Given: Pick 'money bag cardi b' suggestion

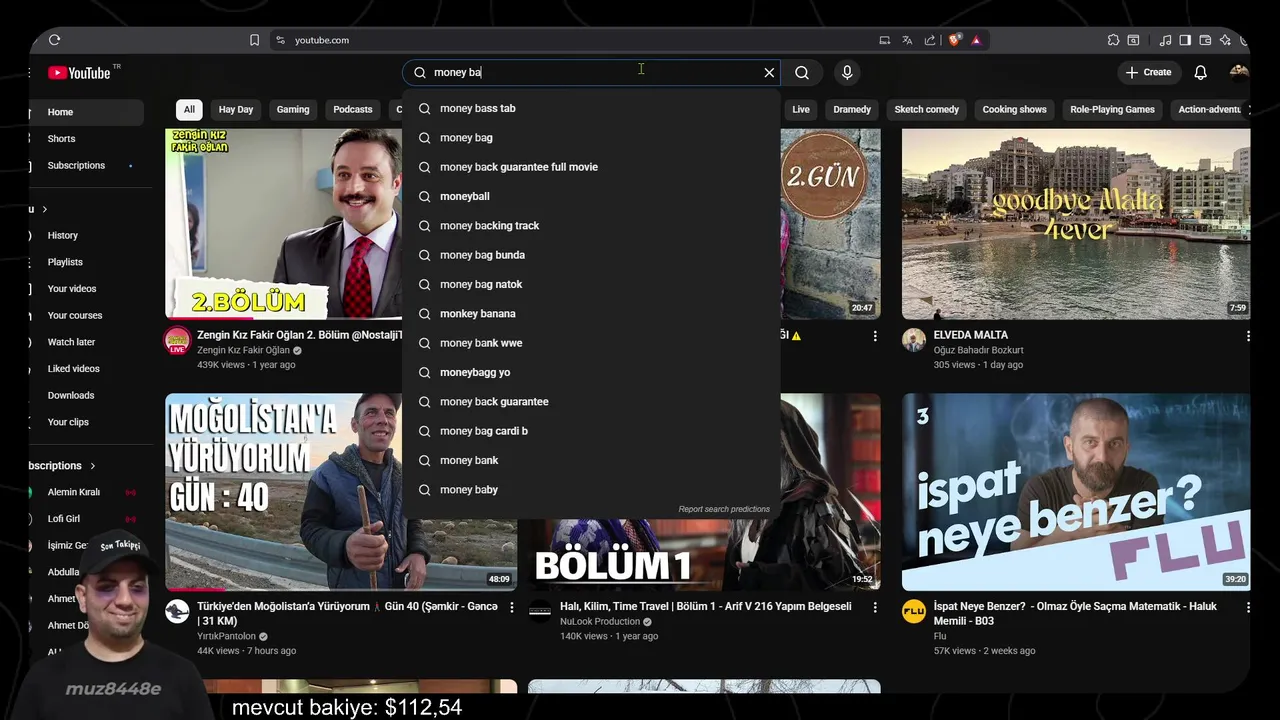Looking at the screenshot, I should point(591,431).
